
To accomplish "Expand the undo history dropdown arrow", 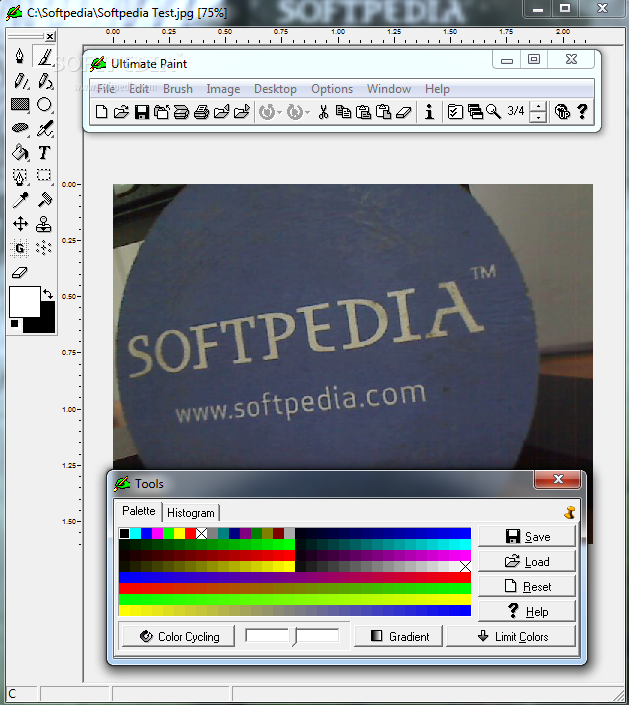I will [x=279, y=112].
